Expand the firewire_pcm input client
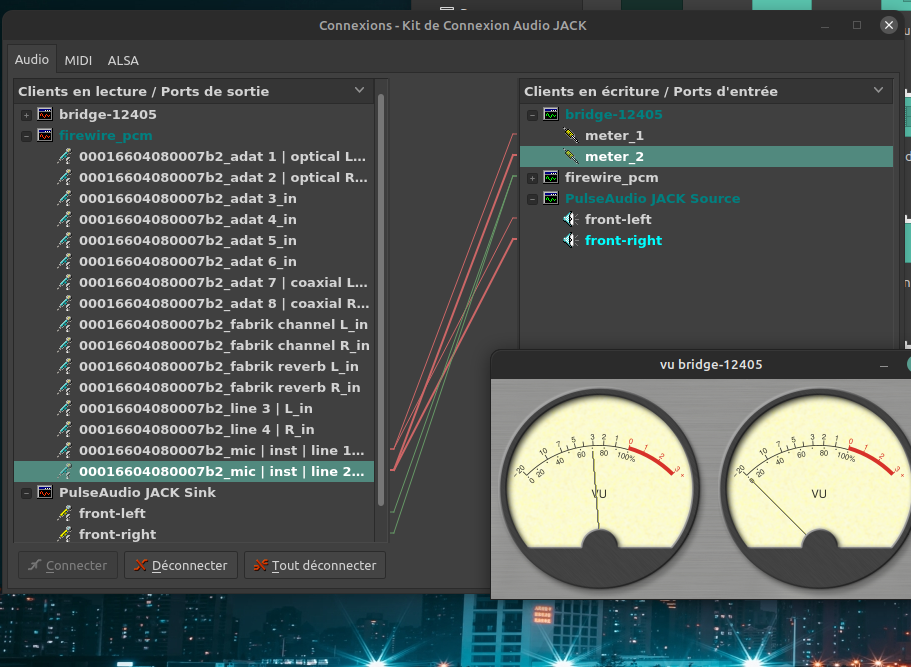Image resolution: width=911 pixels, height=667 pixels. point(532,178)
